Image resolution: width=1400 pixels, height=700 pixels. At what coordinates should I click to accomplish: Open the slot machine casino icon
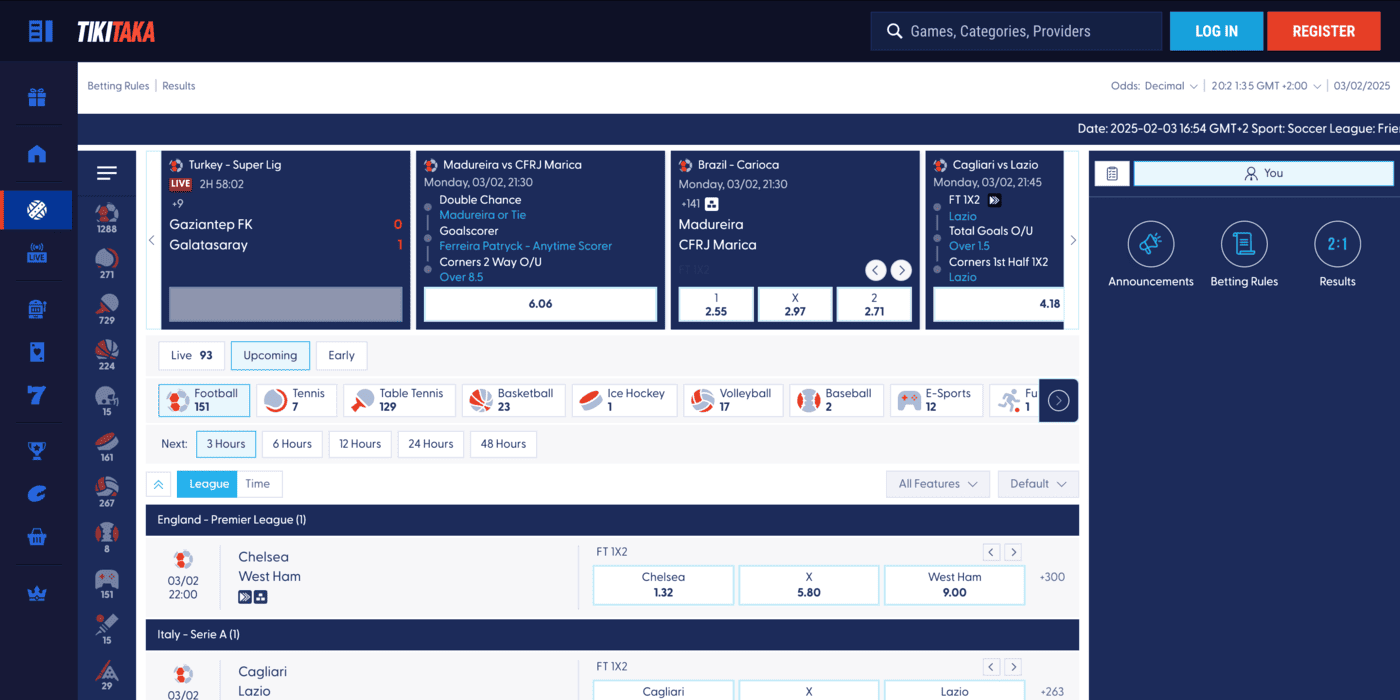point(37,310)
